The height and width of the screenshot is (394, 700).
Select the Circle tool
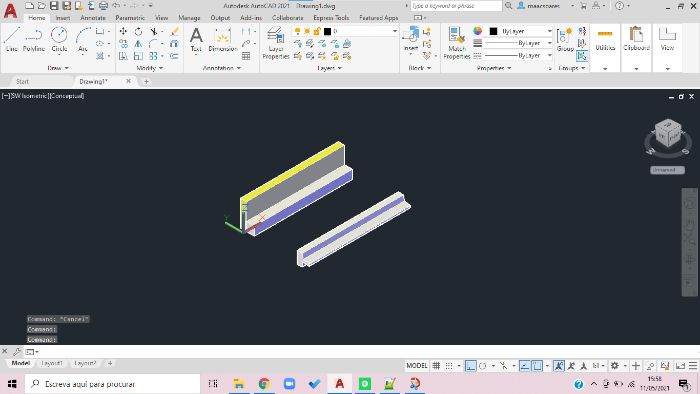[59, 39]
